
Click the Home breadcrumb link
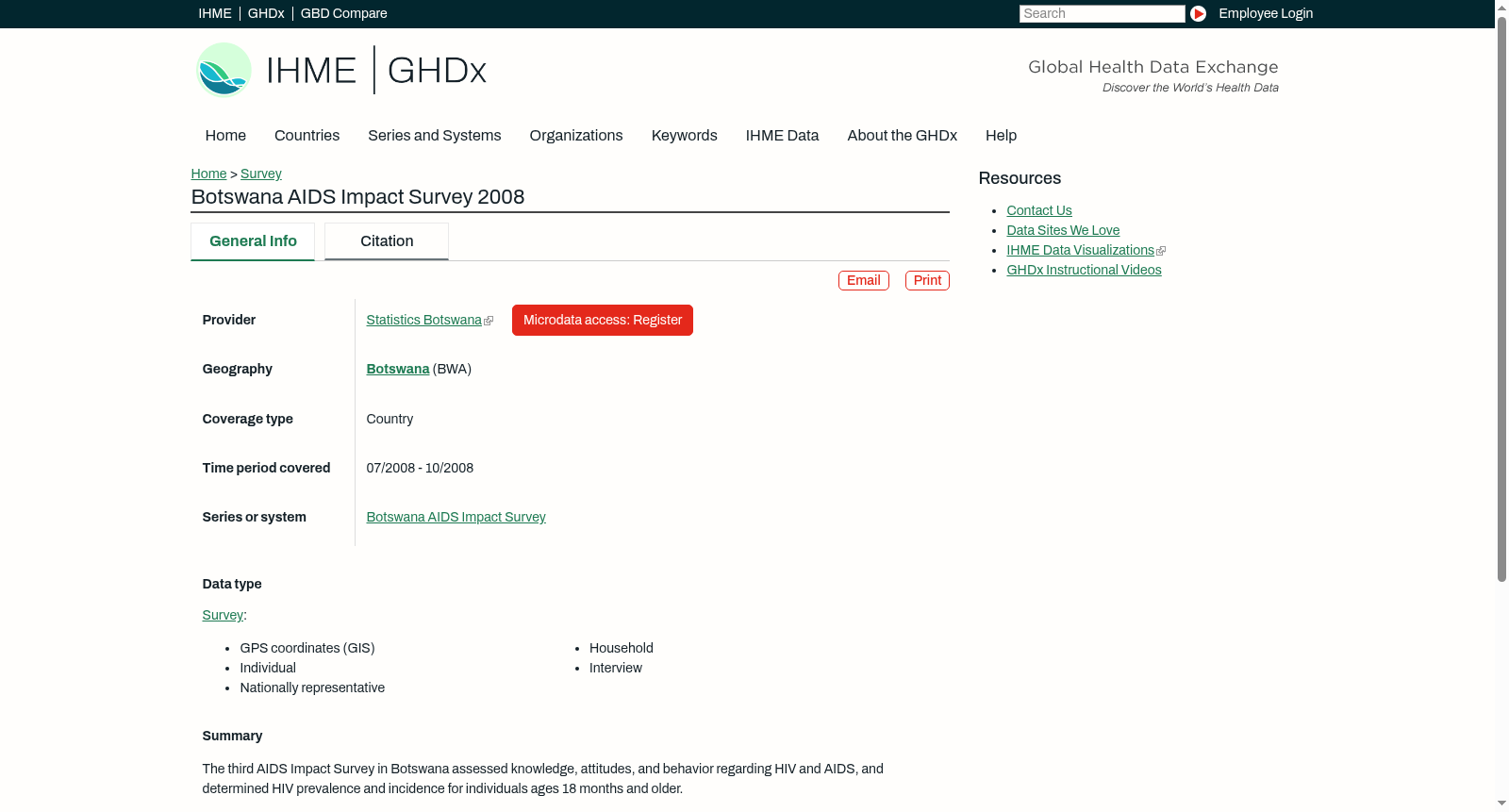[x=208, y=174]
